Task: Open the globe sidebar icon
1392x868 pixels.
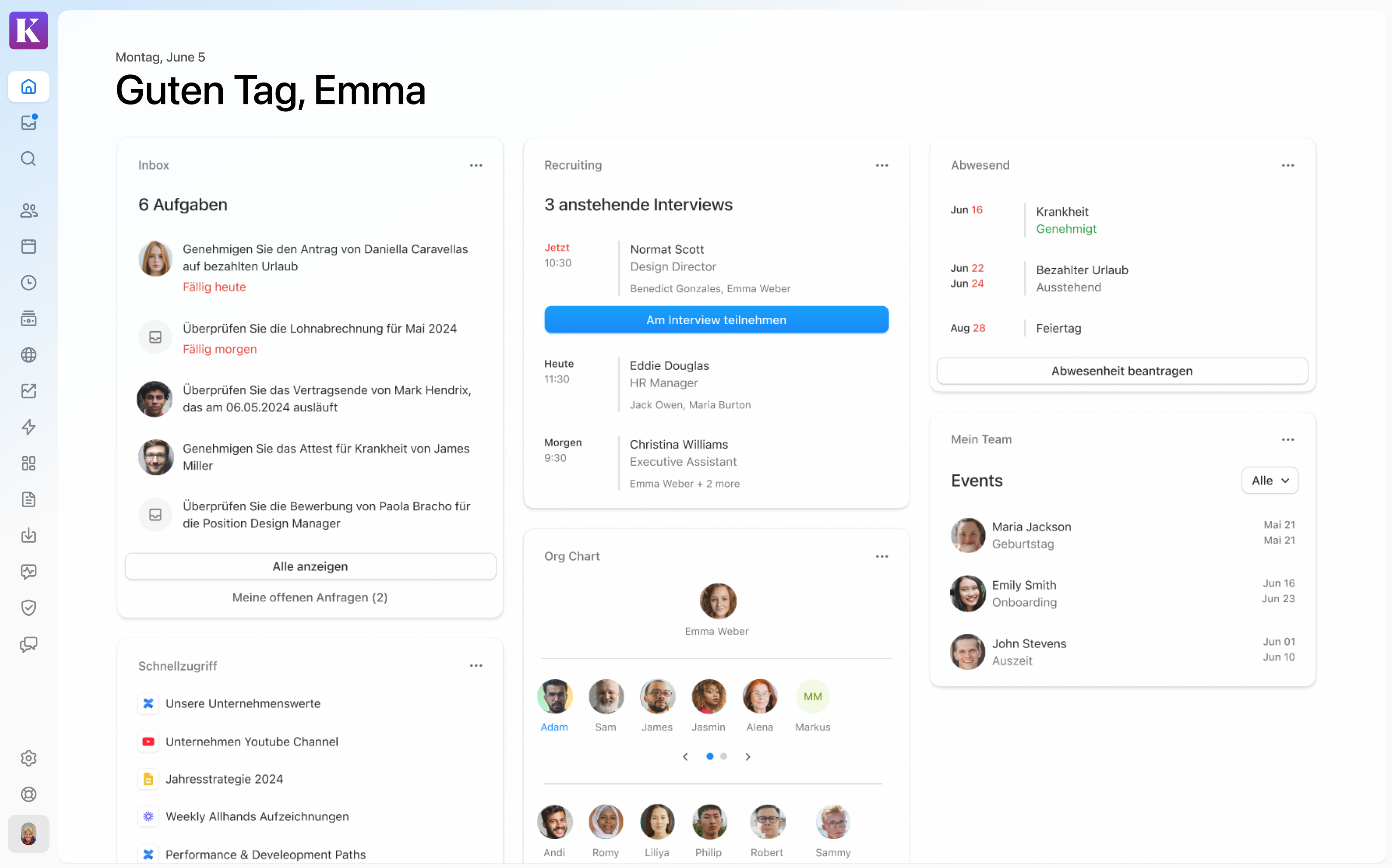Action: (28, 356)
